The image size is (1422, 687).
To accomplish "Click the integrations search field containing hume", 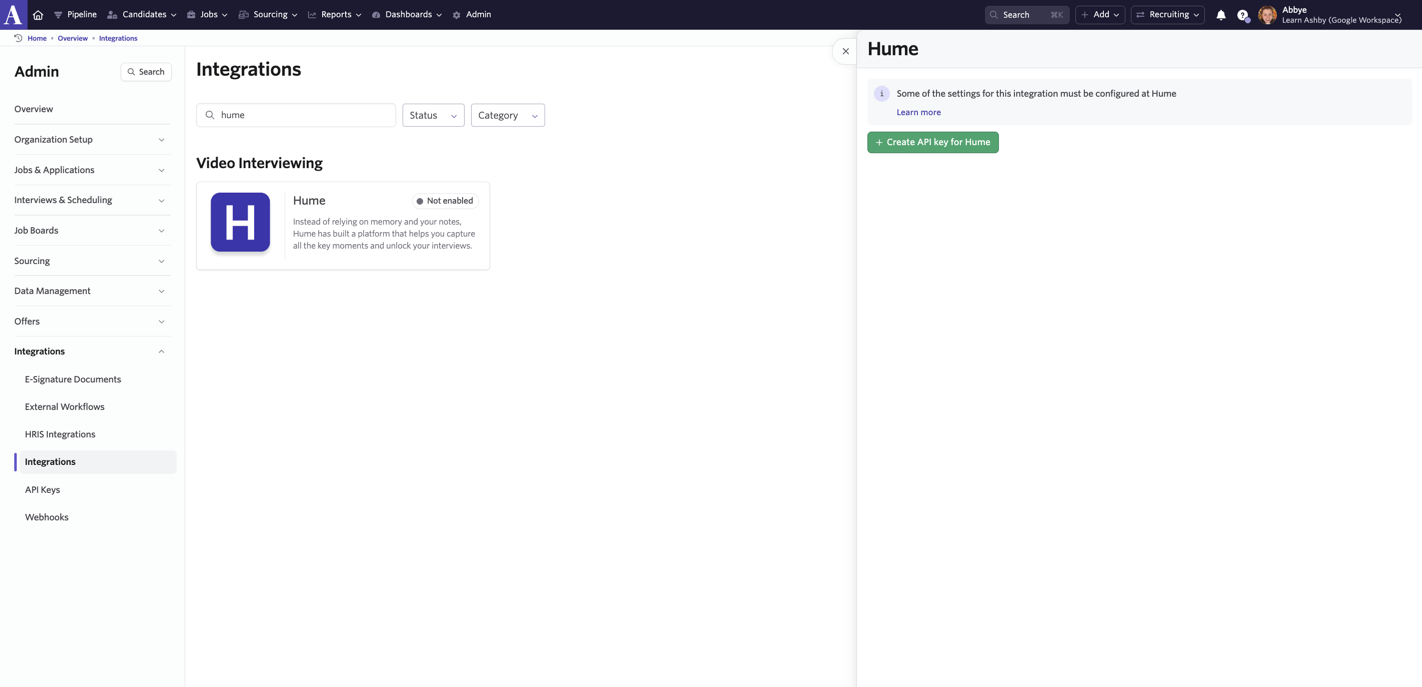I will (x=296, y=115).
